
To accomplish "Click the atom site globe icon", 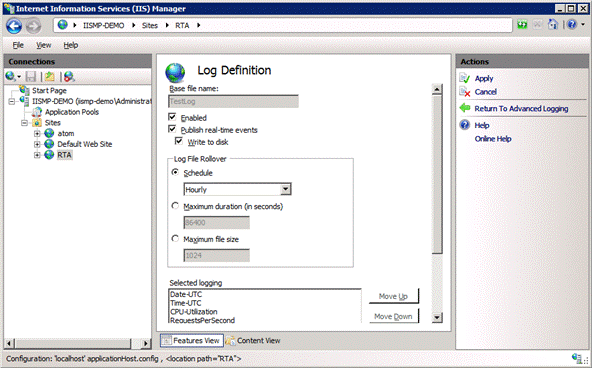I will [49, 133].
